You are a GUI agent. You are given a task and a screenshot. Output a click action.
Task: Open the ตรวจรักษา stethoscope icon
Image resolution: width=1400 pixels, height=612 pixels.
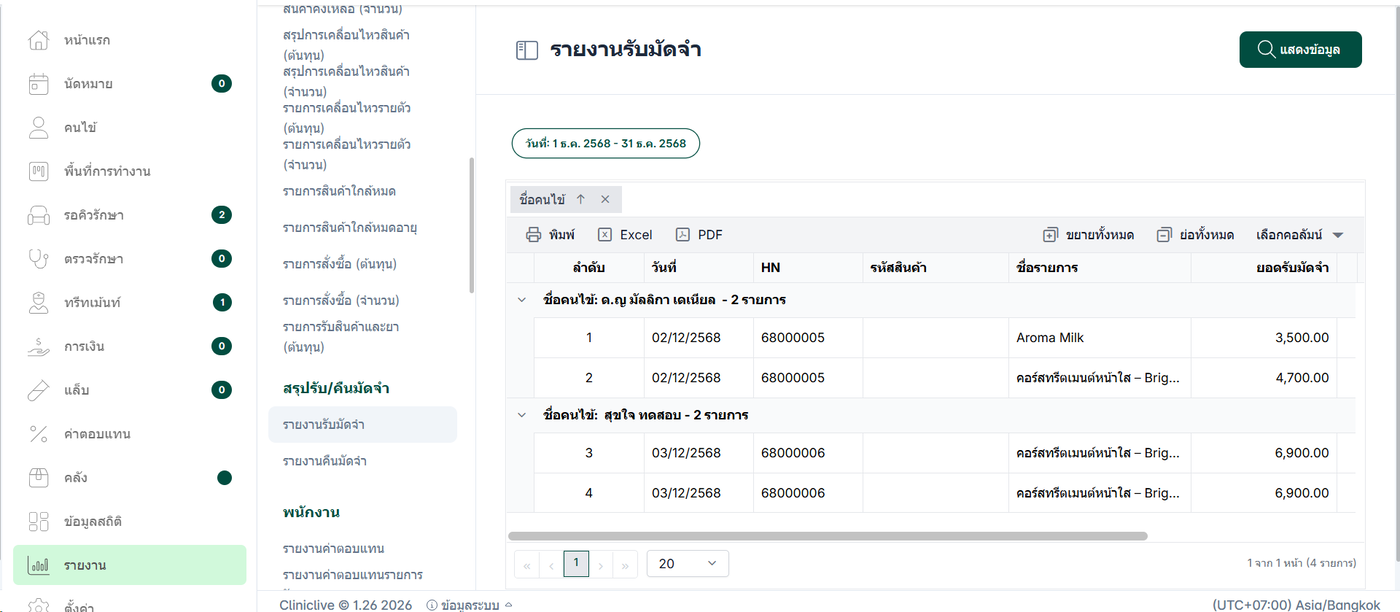[x=38, y=258]
